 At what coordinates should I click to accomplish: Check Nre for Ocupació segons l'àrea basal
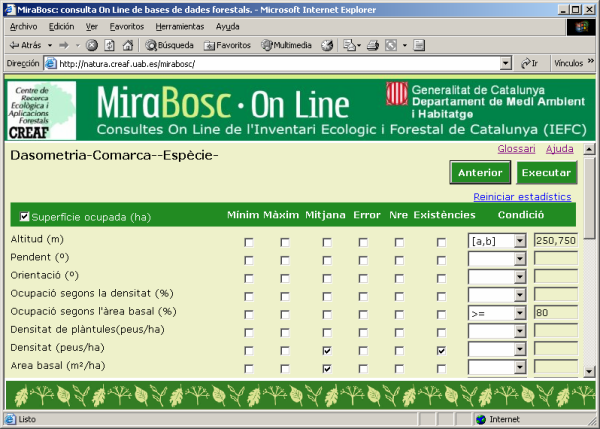399,314
